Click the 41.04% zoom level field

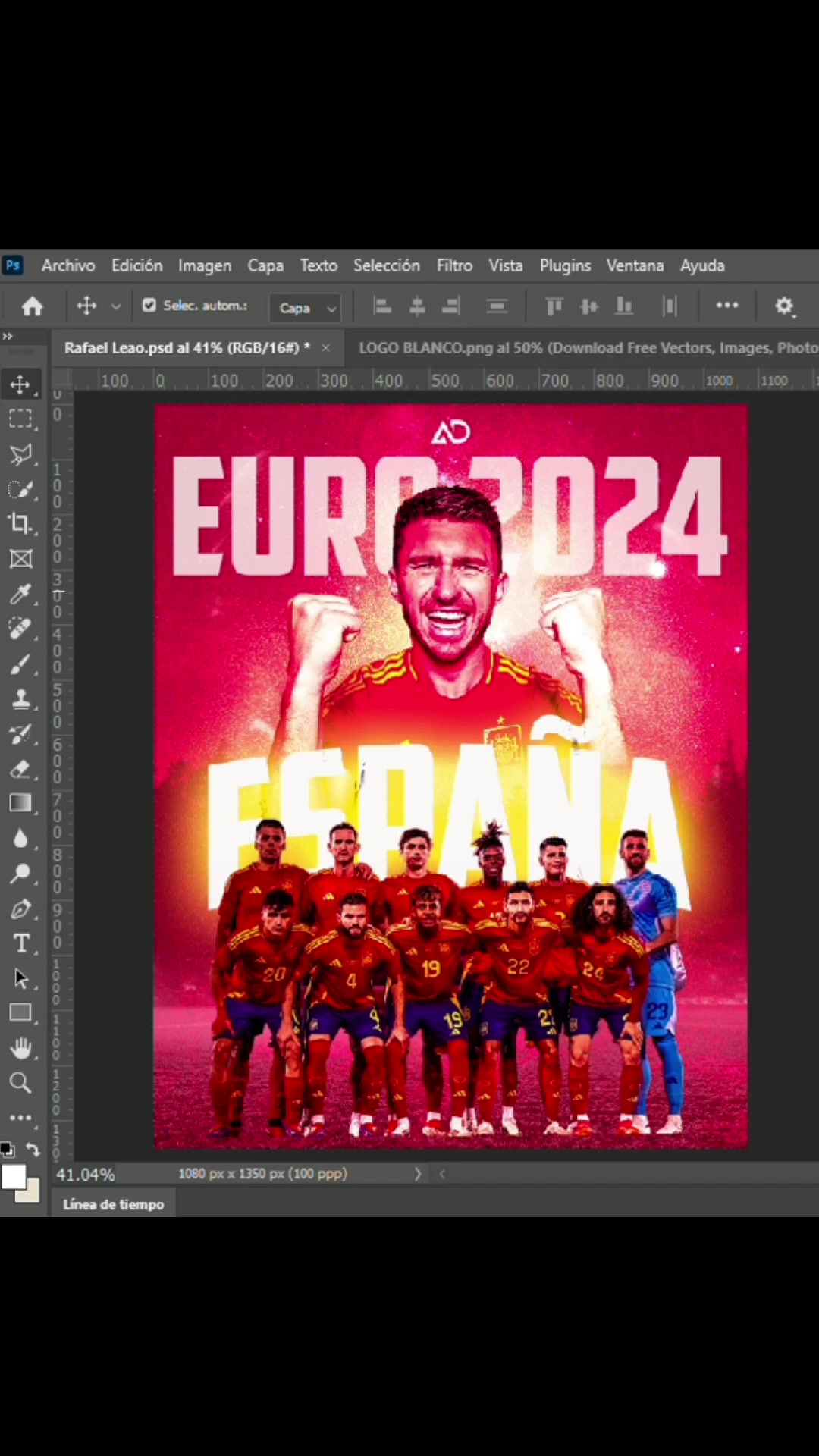pyautogui.click(x=86, y=1175)
